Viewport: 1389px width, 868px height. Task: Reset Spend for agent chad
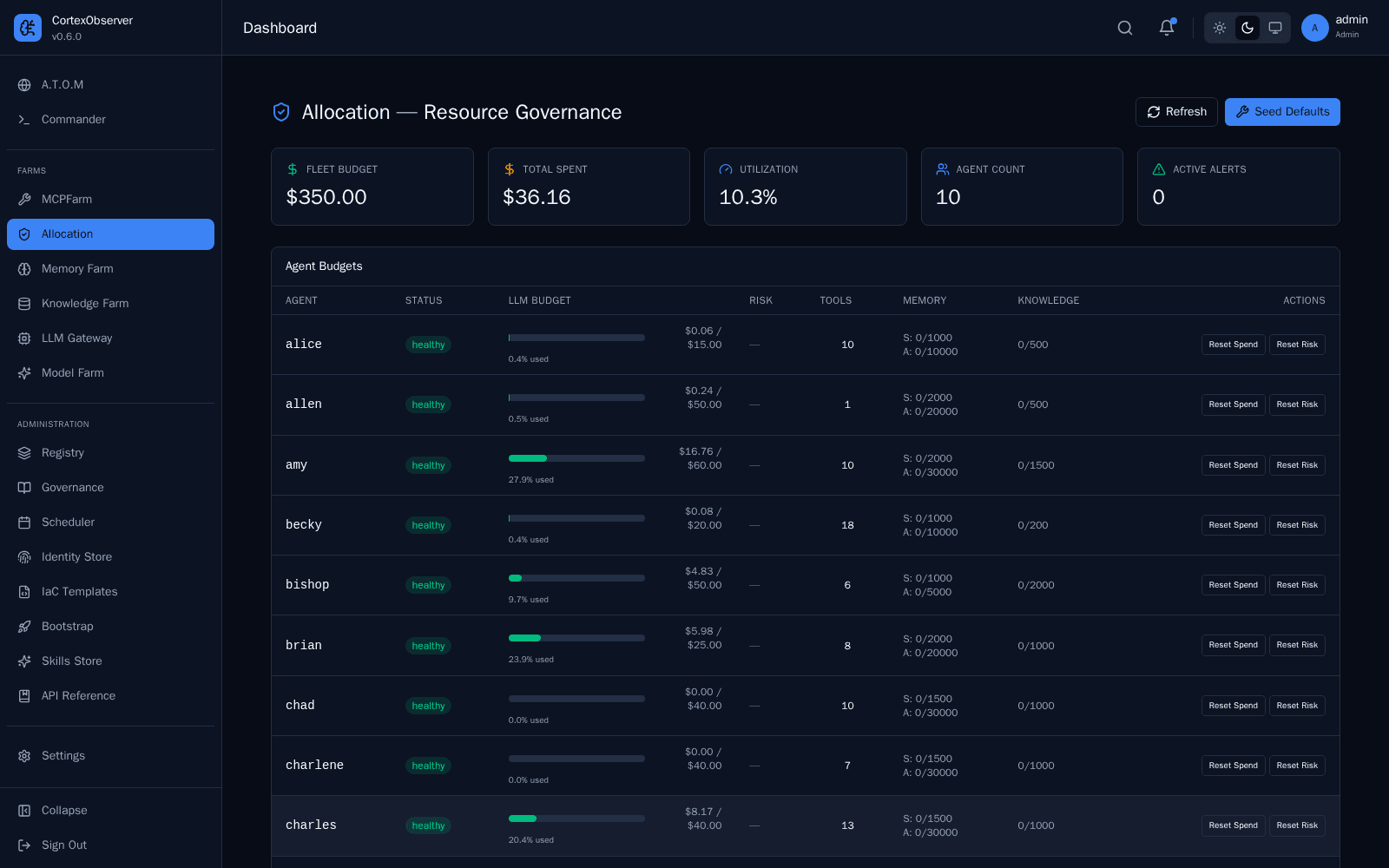(x=1233, y=706)
